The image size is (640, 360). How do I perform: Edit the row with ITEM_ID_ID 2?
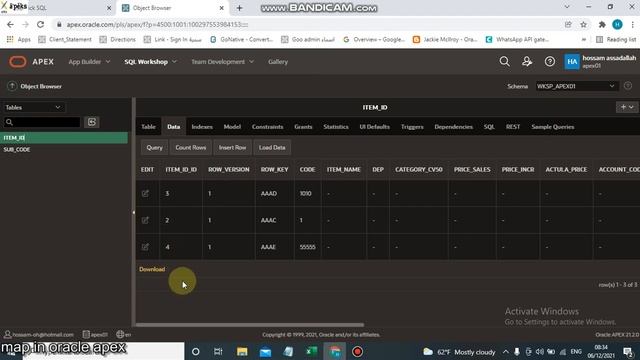click(x=145, y=220)
